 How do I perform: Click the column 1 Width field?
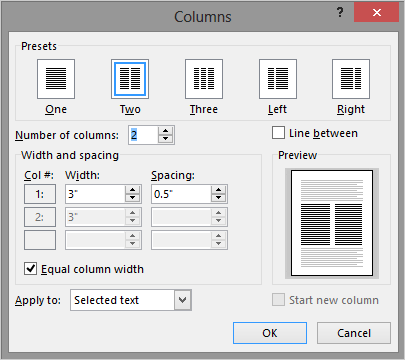click(95, 194)
